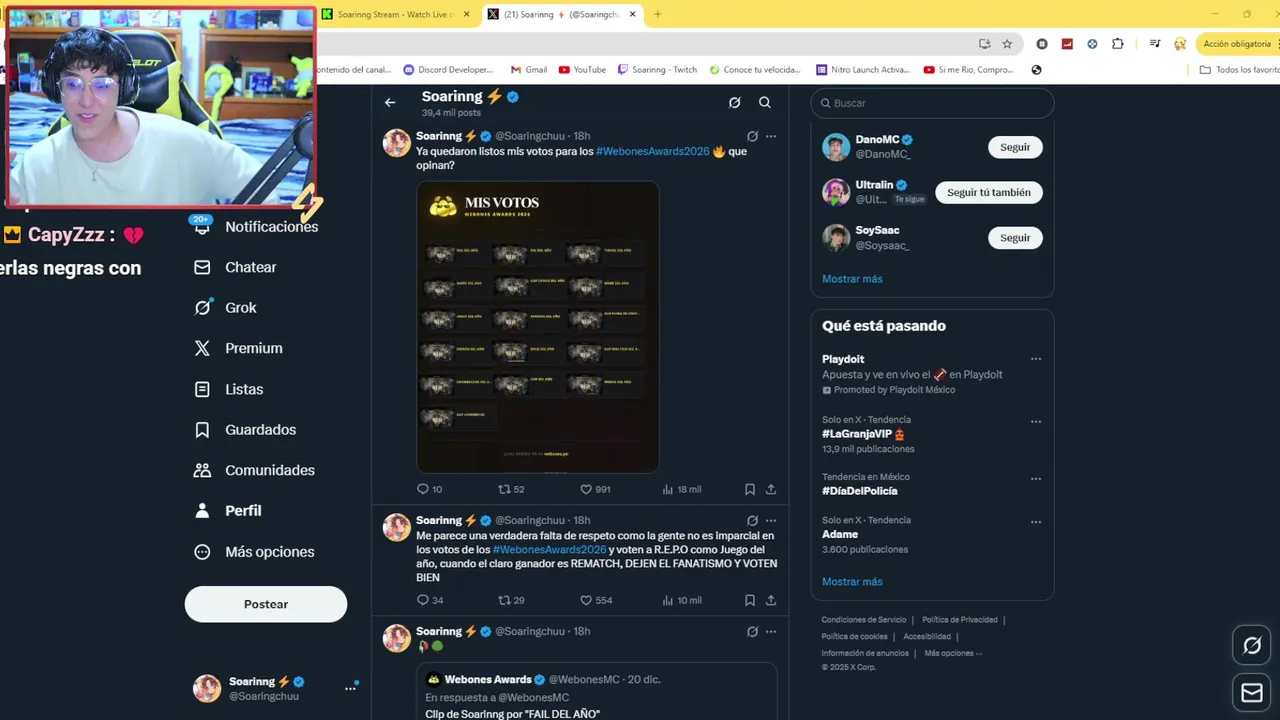Click the Postear button

coord(266,604)
